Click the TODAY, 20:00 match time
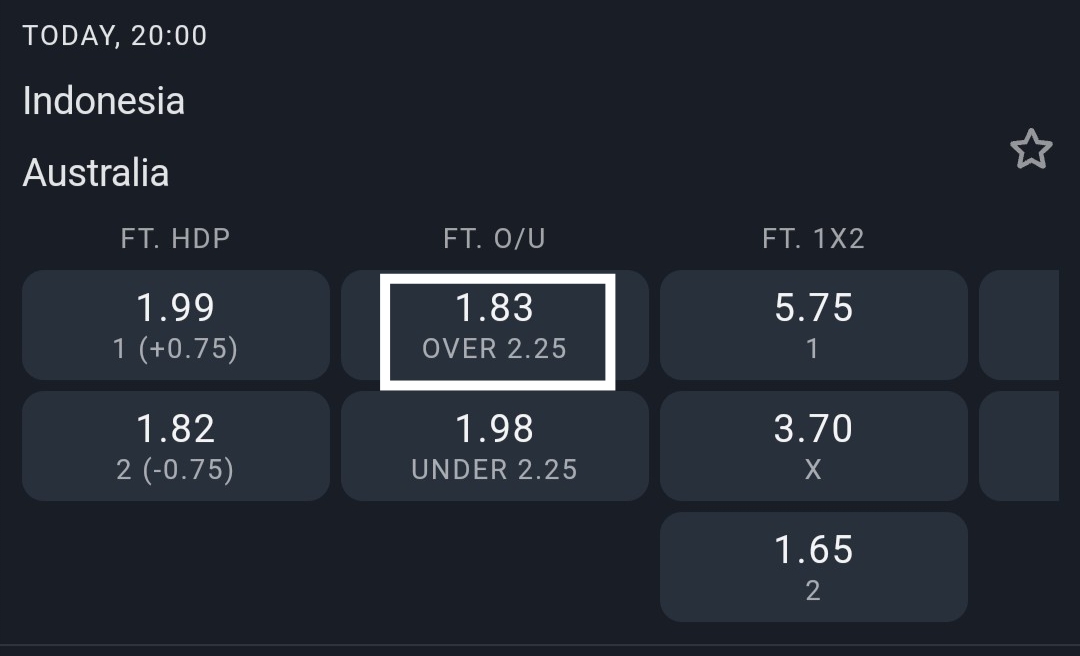The width and height of the screenshot is (1080, 656). tap(115, 36)
